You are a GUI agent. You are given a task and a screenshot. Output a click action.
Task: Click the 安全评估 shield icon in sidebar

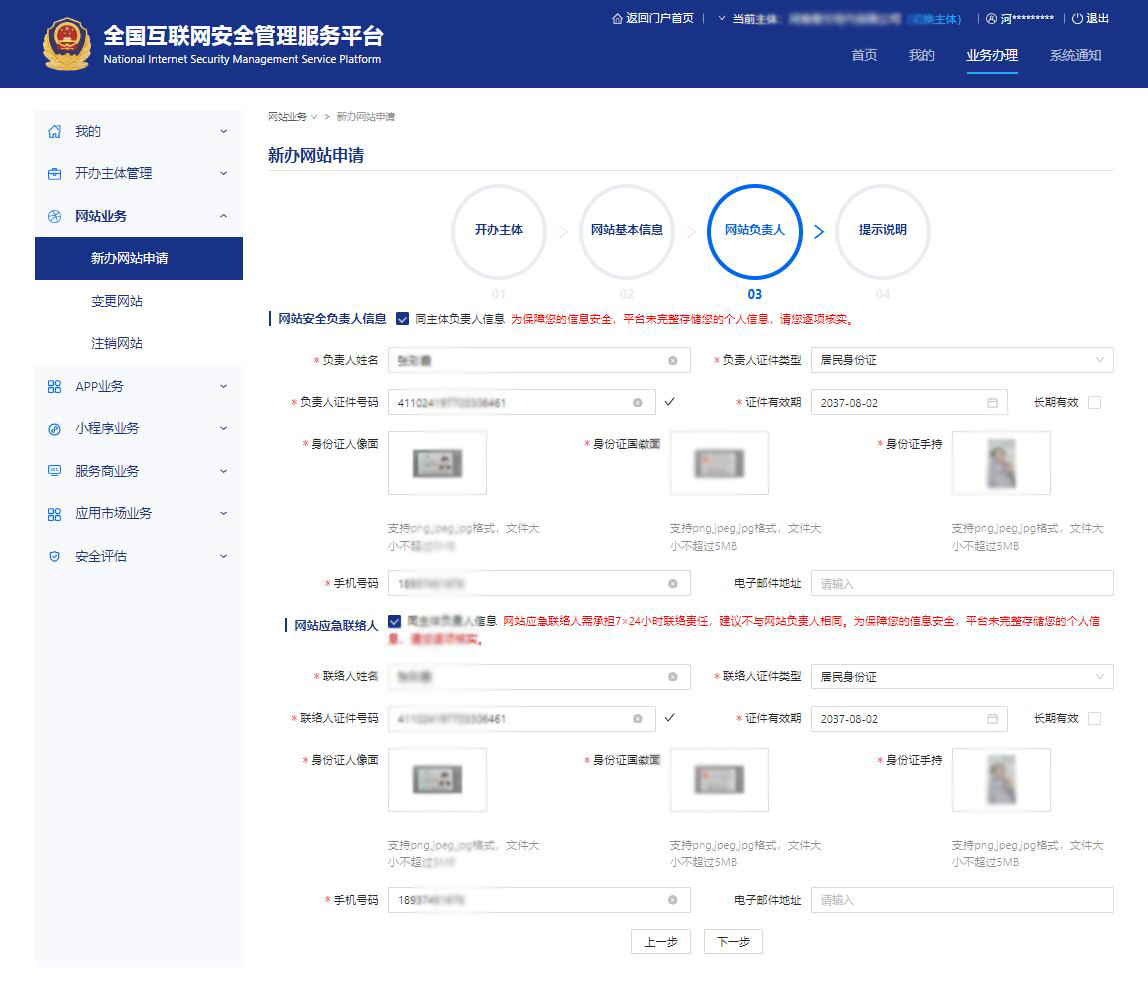55,556
